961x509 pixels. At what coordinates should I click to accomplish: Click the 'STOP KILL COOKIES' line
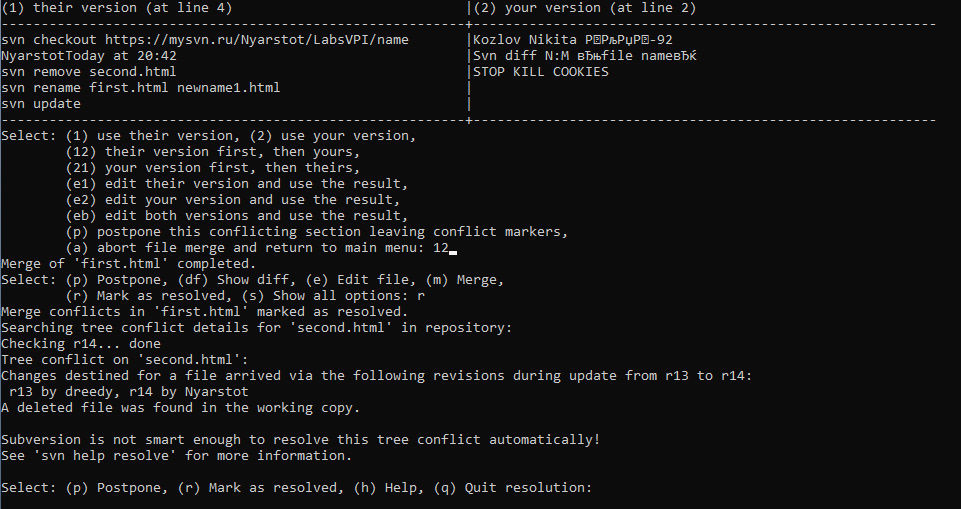click(x=541, y=72)
